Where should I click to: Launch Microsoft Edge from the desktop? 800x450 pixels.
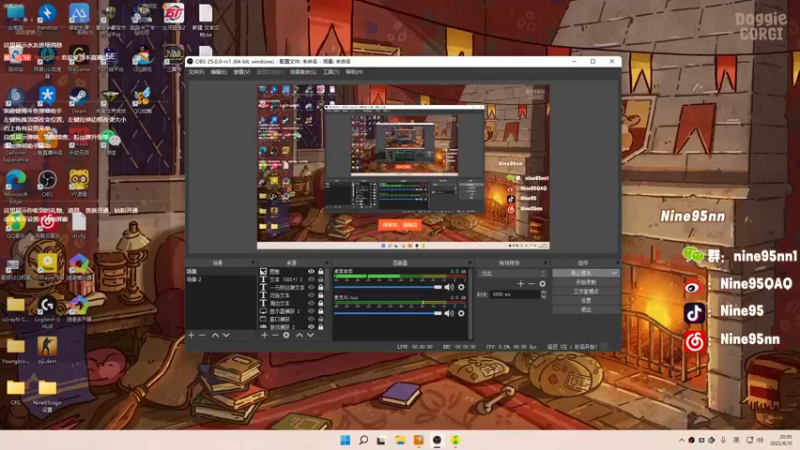[16, 186]
